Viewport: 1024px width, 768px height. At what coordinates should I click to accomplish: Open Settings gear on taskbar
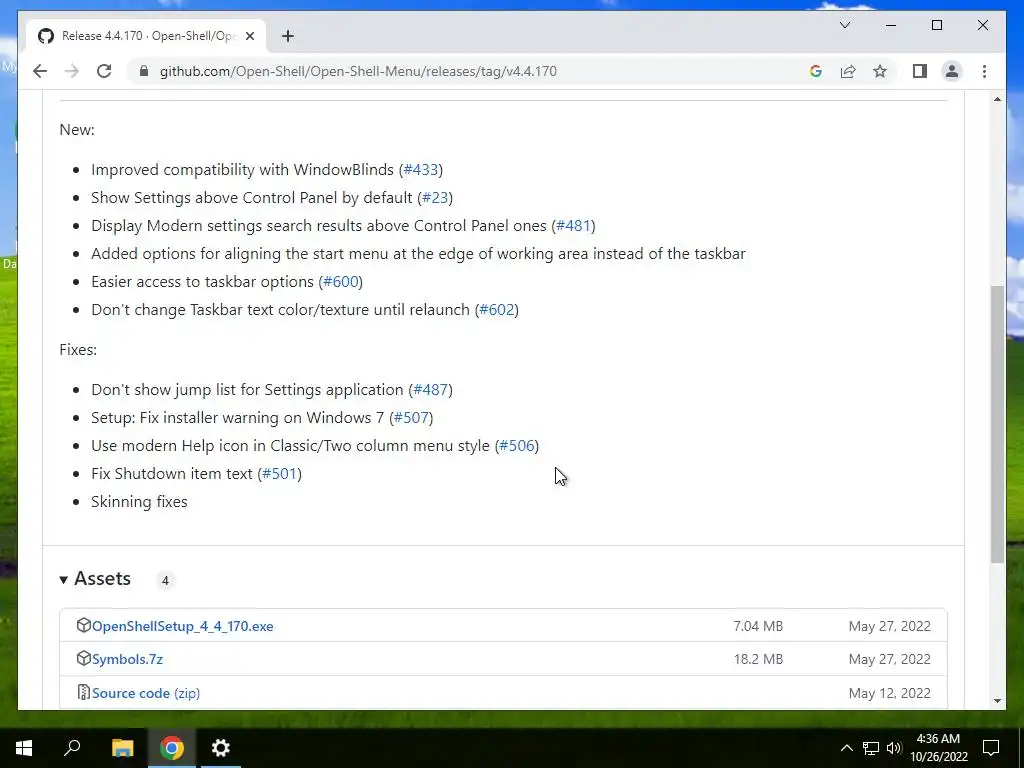221,748
